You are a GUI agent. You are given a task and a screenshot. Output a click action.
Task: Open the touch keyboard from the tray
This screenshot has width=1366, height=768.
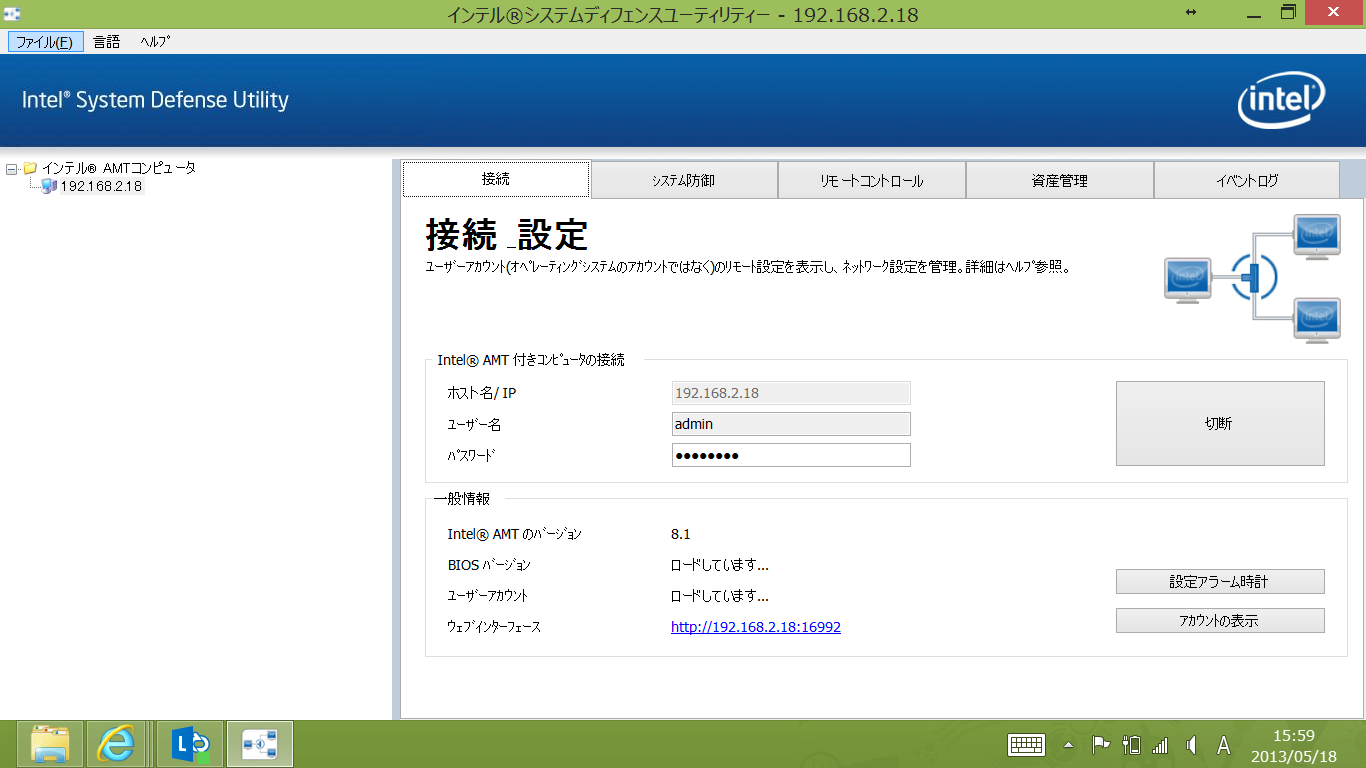tap(1026, 745)
